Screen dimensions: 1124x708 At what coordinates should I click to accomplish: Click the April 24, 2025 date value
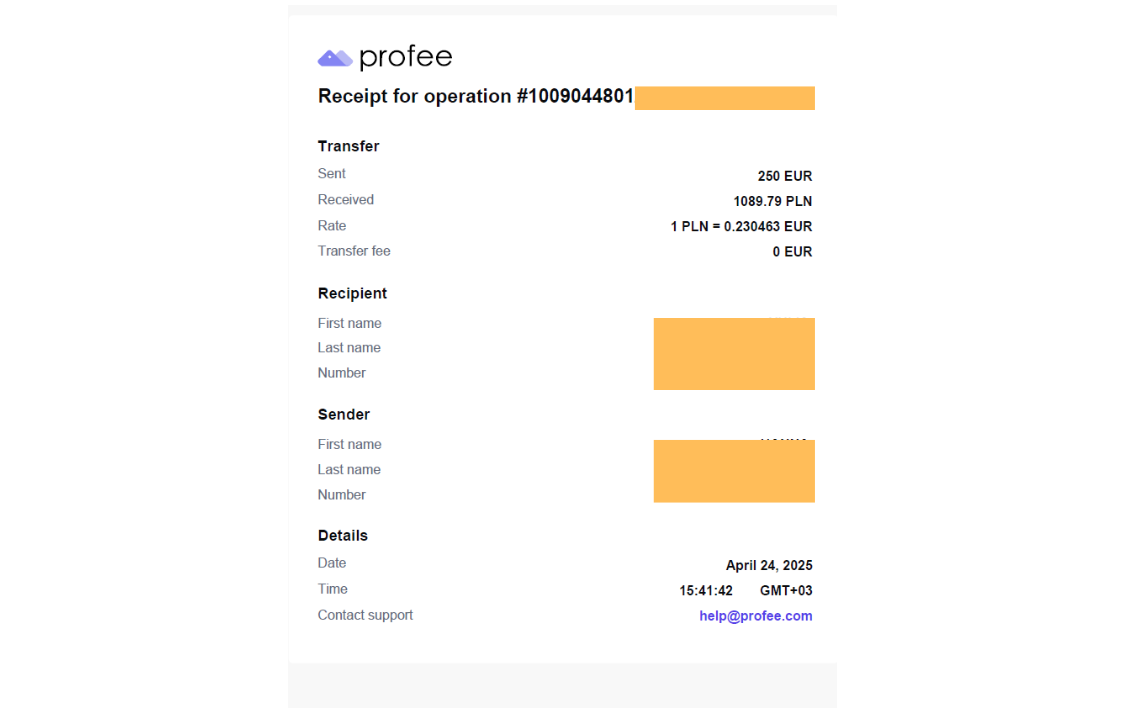click(769, 565)
